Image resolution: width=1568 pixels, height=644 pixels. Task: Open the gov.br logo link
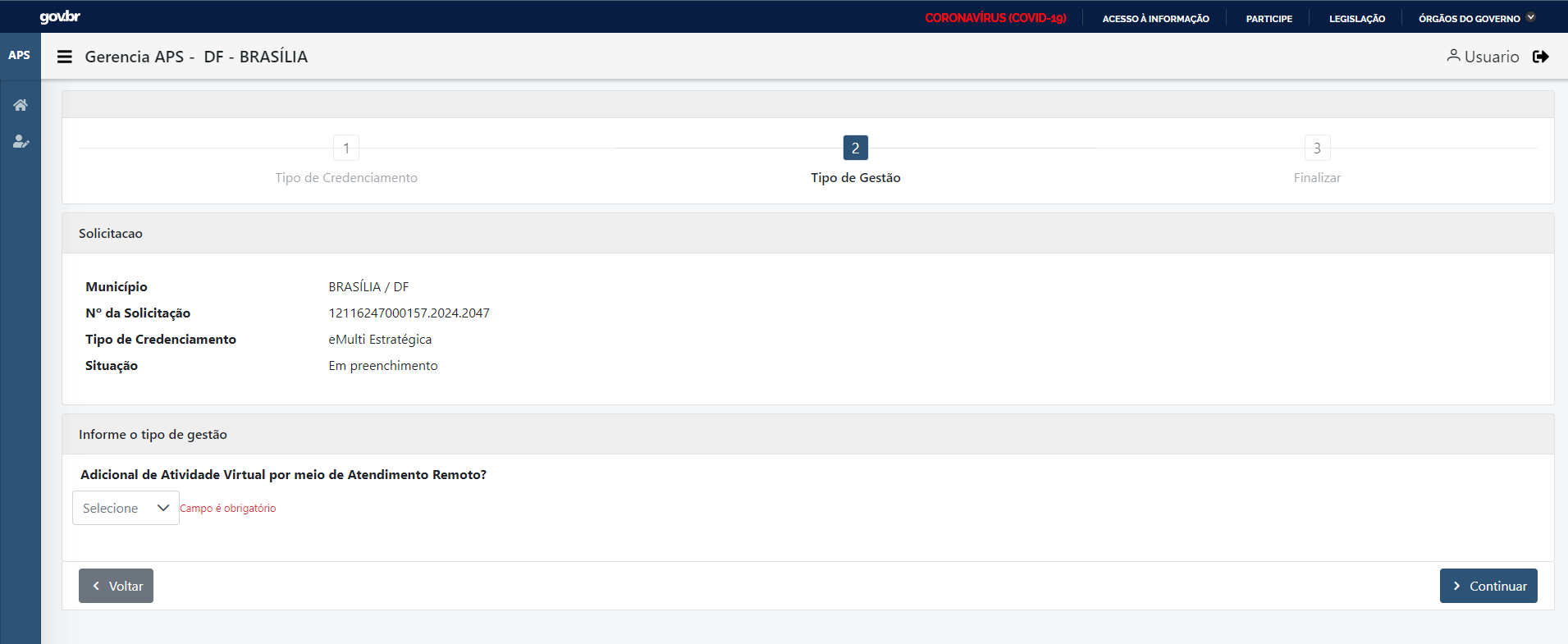60,17
